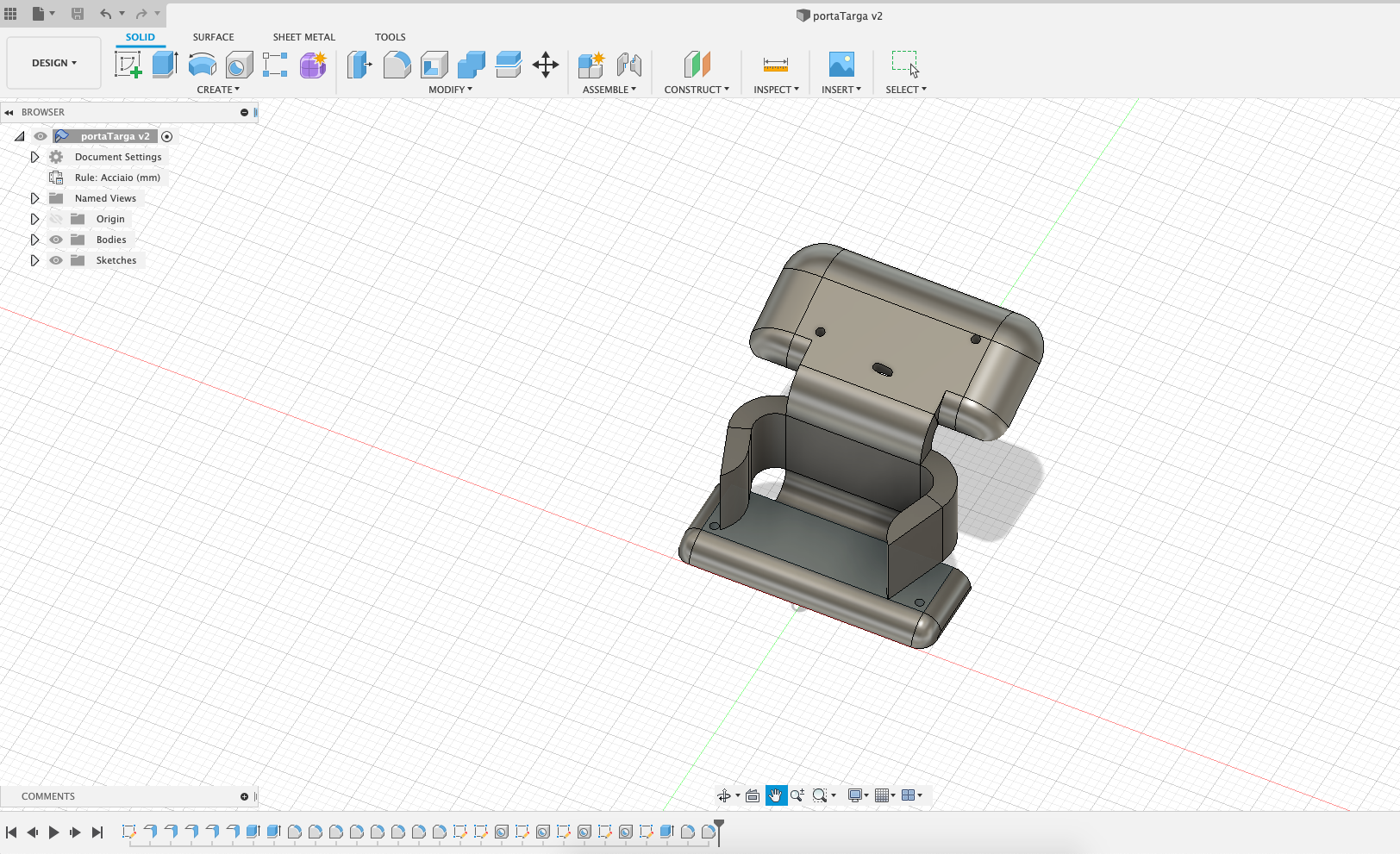Expand the Origin folder

tap(34, 219)
